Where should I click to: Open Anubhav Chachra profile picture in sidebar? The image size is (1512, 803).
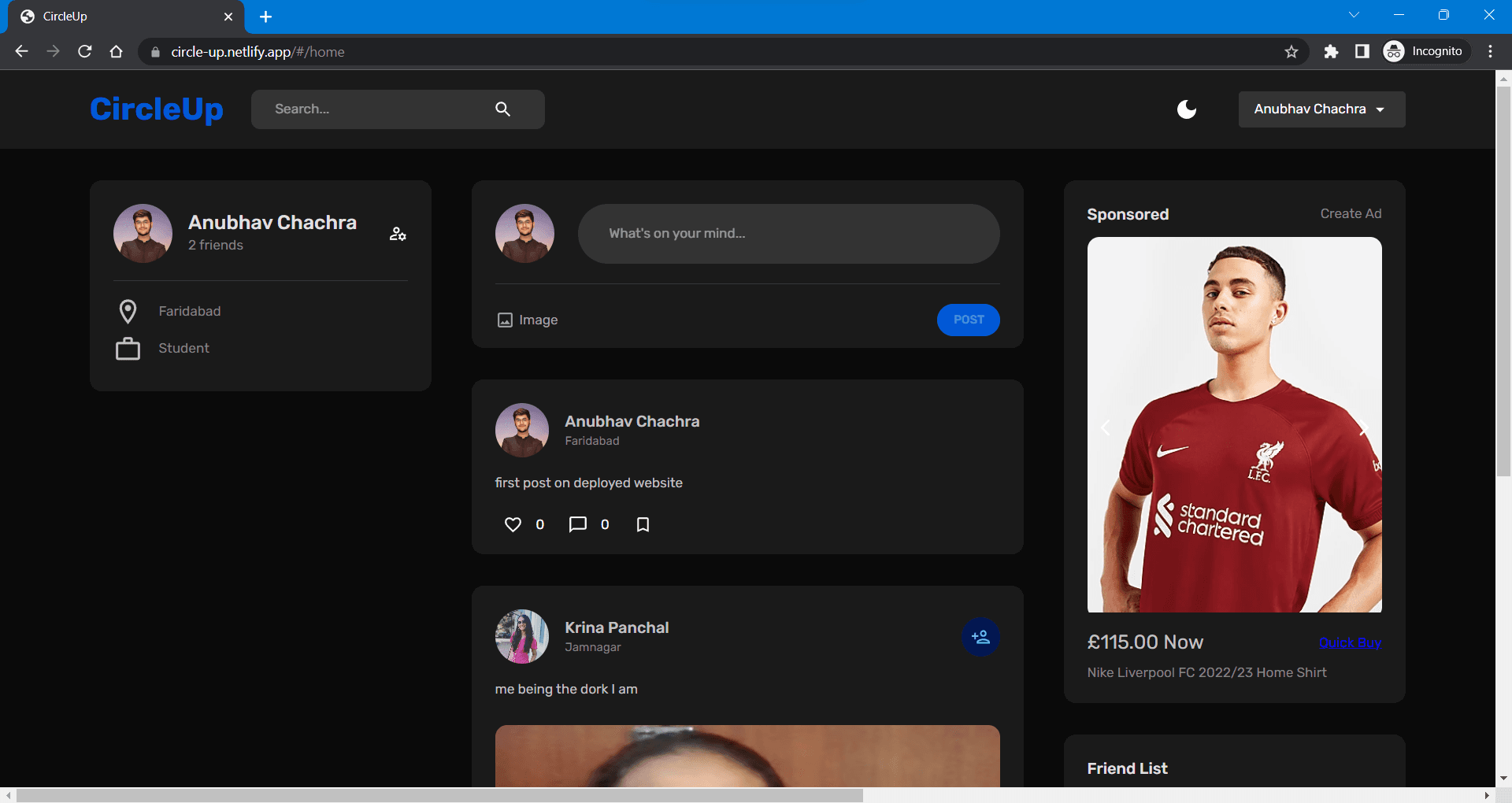pos(143,234)
